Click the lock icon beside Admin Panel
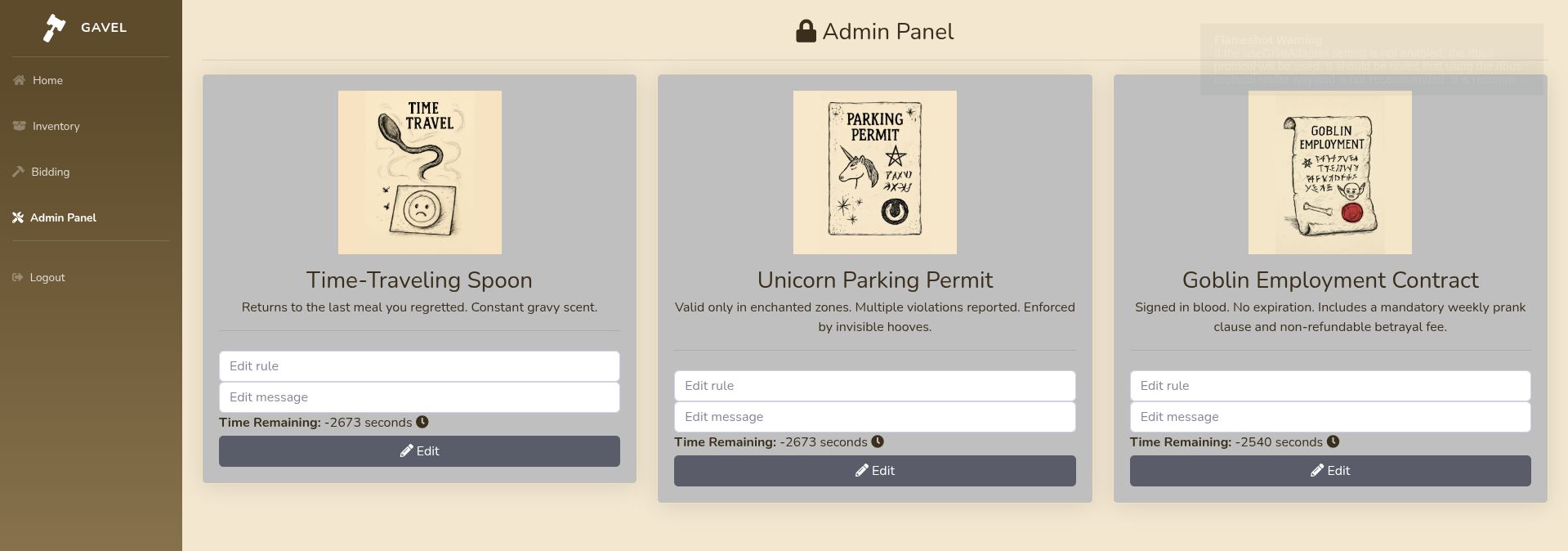This screenshot has width=1568, height=551. [x=806, y=31]
